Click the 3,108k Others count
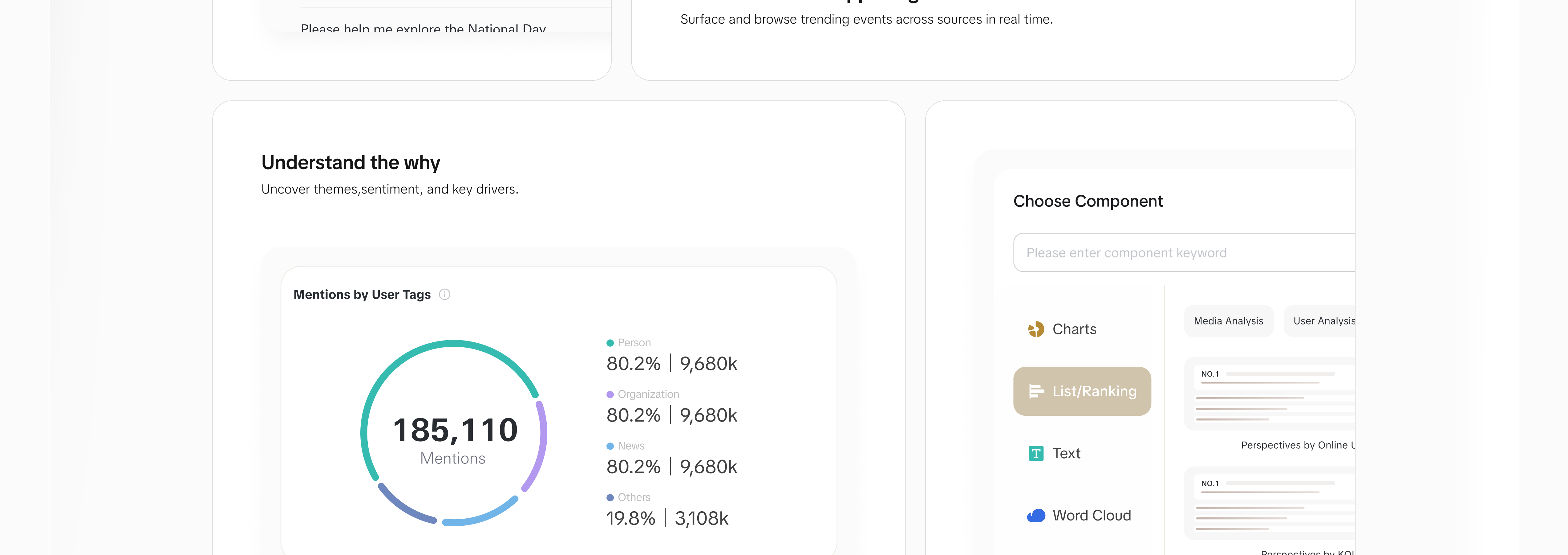Viewport: 1568px width, 555px height. [701, 518]
